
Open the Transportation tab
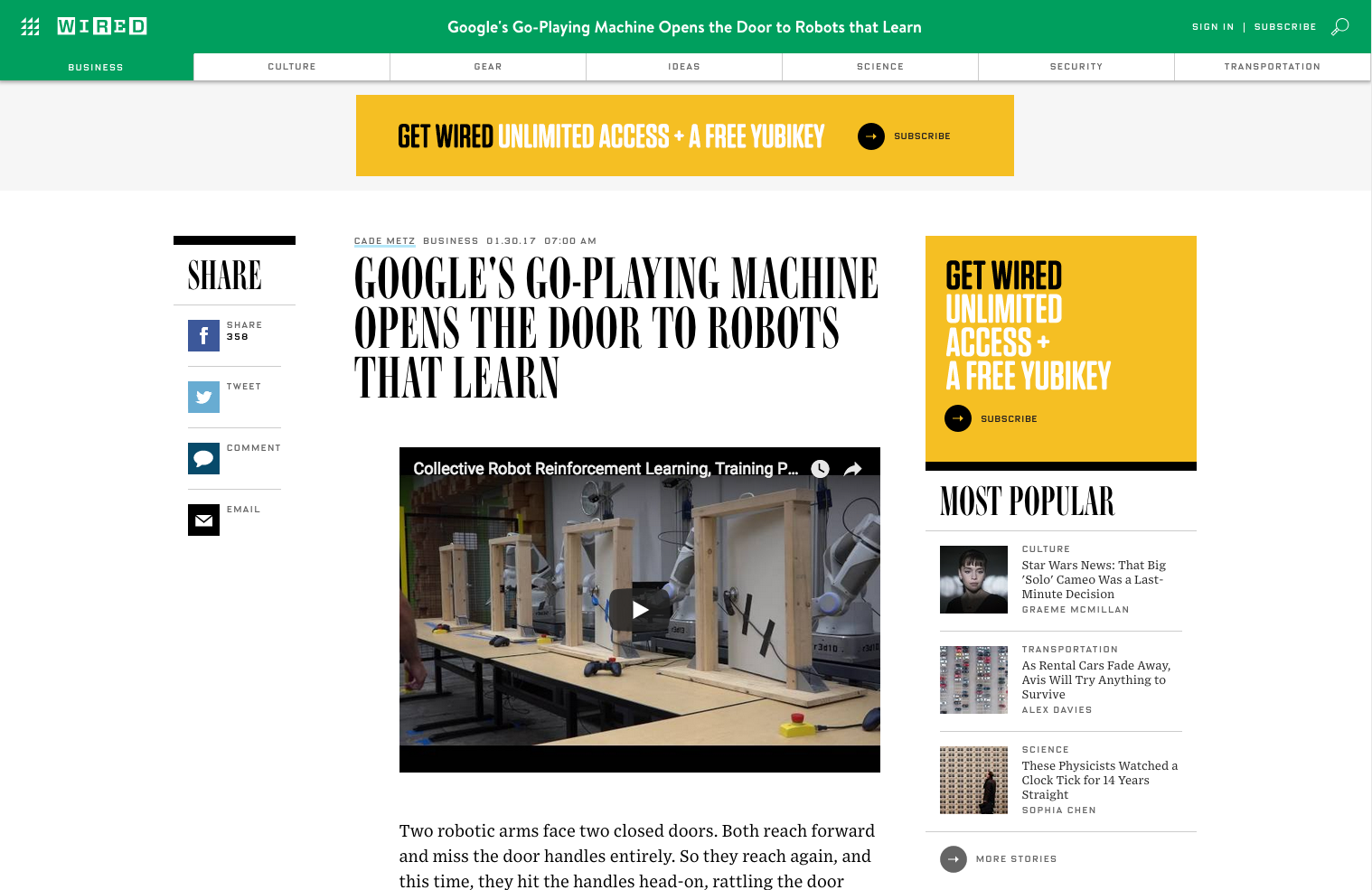1273,67
